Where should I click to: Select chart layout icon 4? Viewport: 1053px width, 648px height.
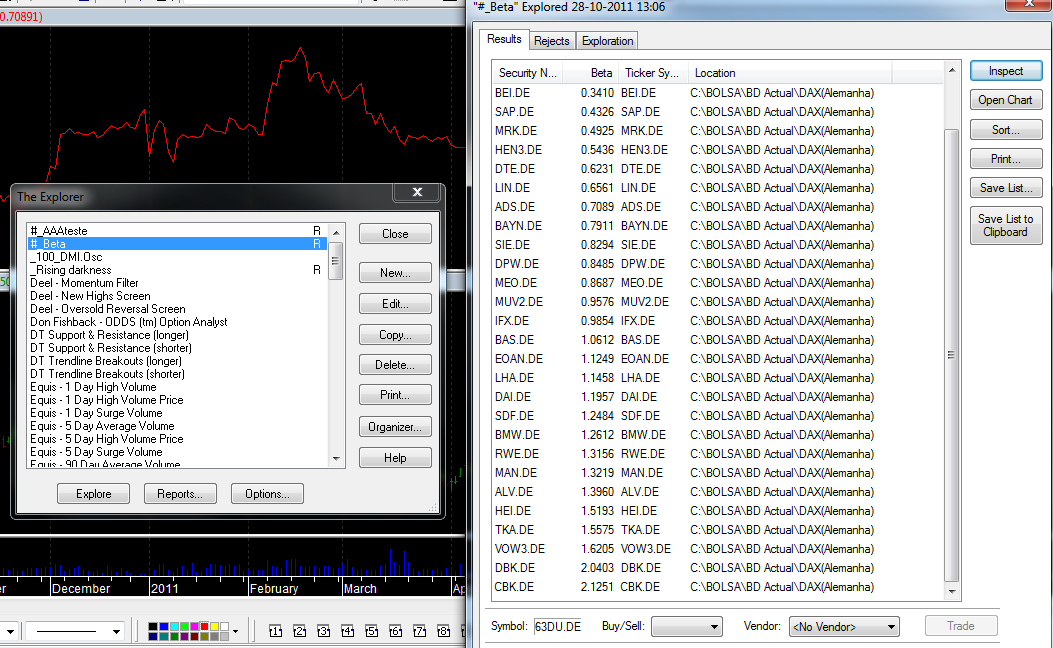point(347,631)
